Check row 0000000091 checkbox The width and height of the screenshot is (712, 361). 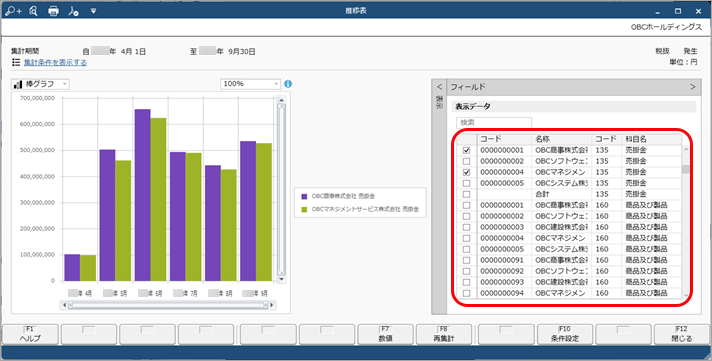(x=466, y=260)
